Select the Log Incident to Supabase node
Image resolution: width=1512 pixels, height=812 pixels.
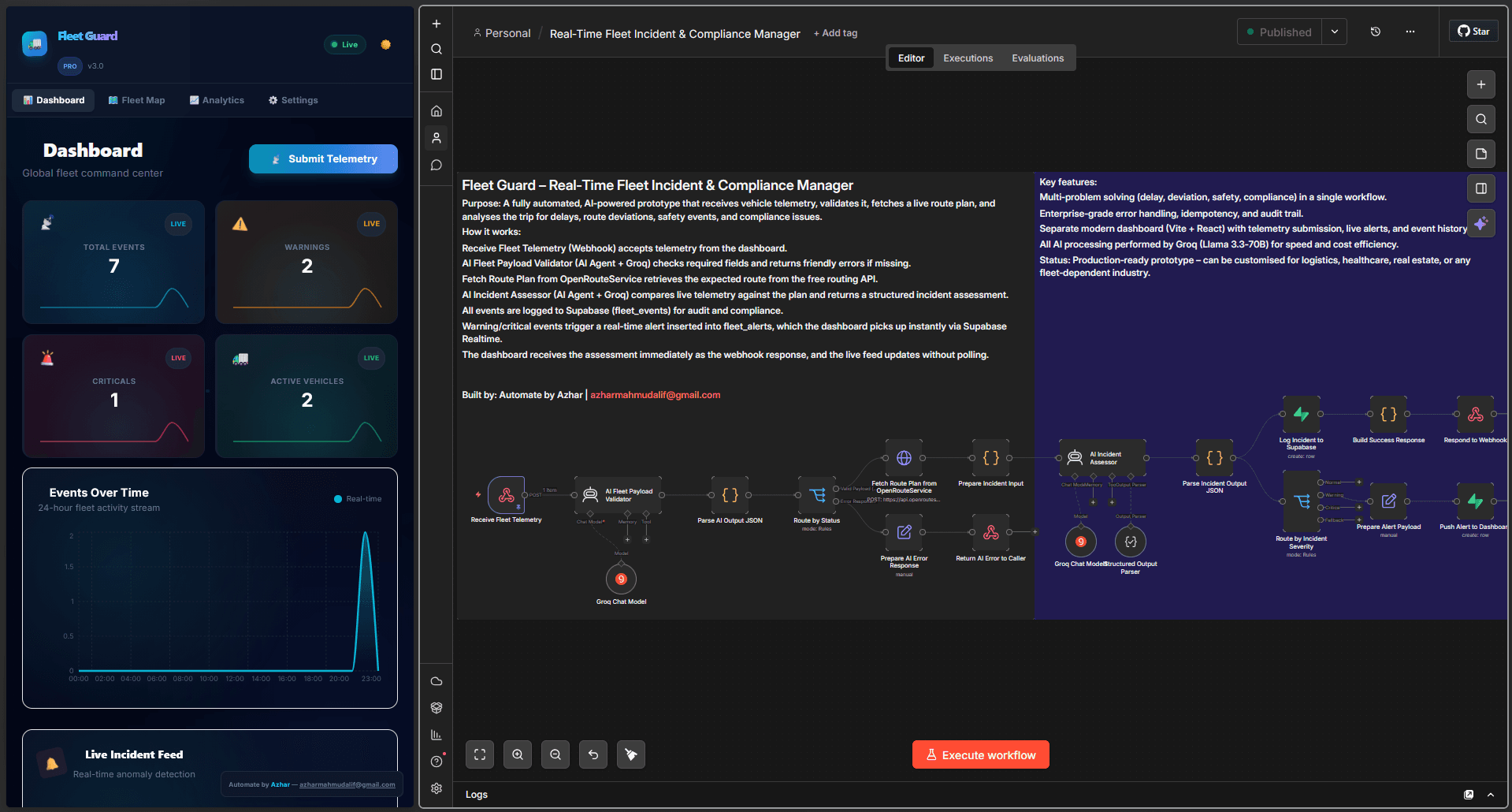click(1302, 414)
